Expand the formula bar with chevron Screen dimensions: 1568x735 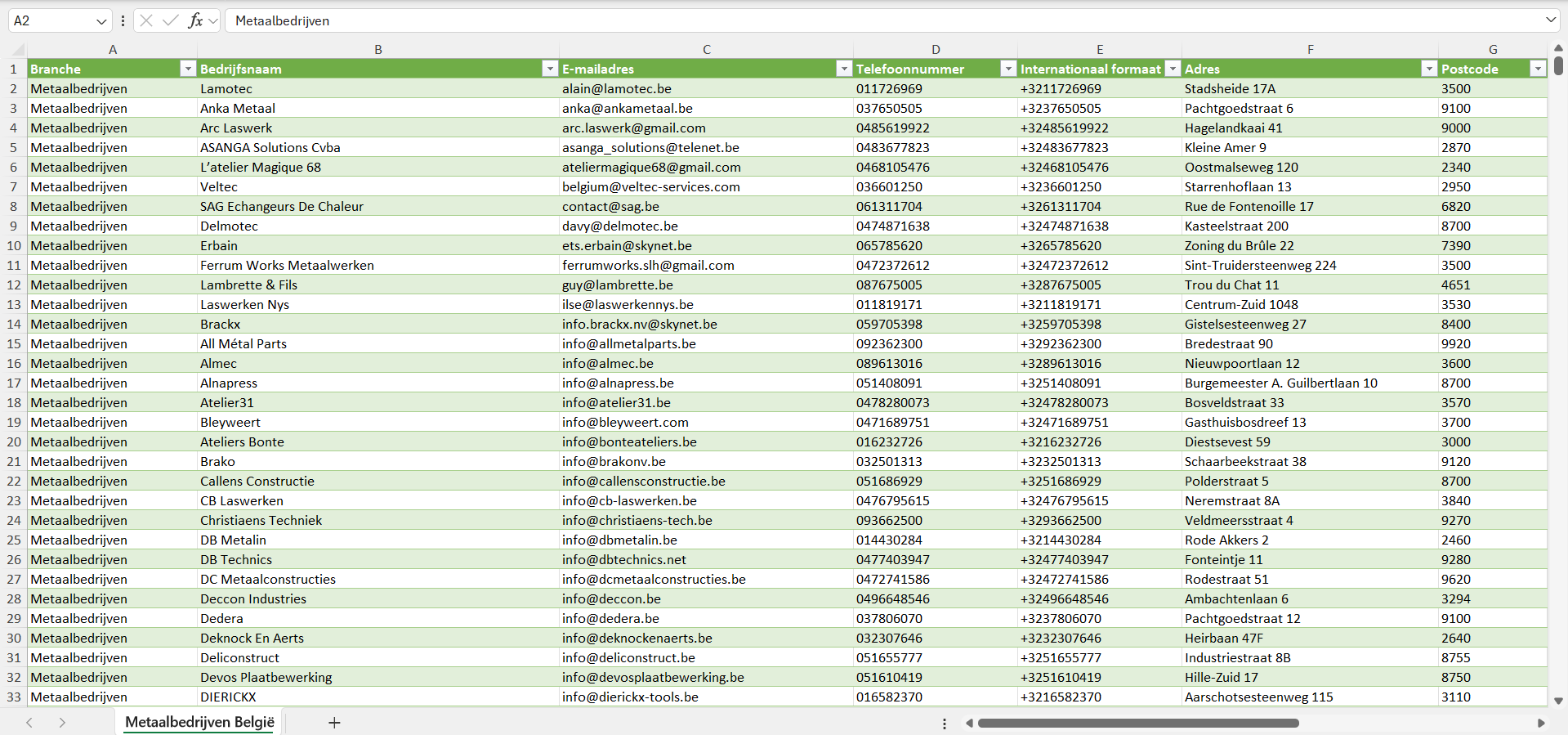pyautogui.click(x=1550, y=20)
